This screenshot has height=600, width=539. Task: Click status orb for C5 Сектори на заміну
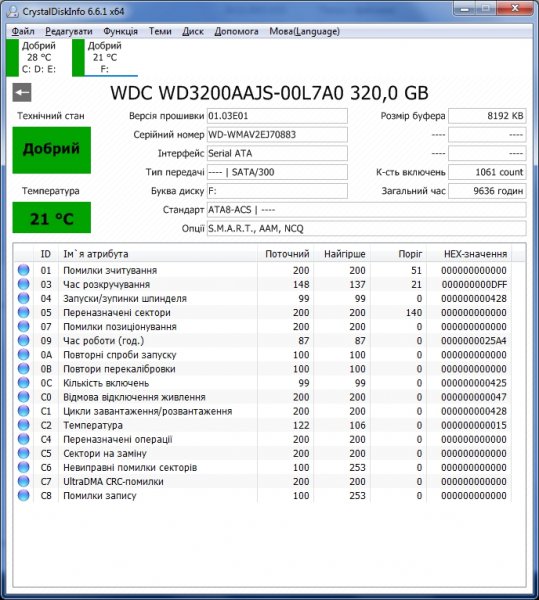pos(23,453)
